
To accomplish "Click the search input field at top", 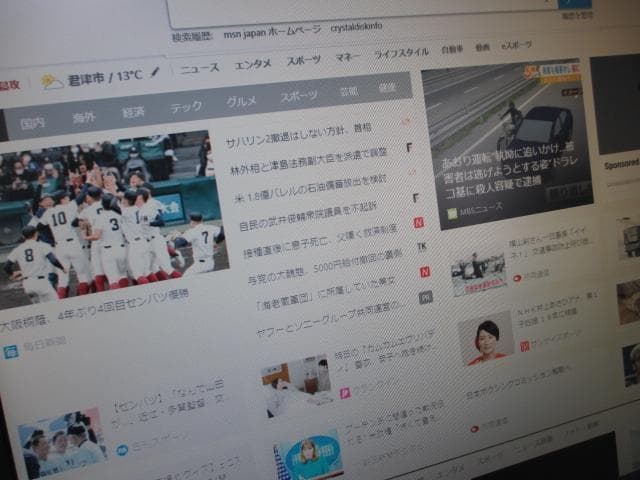I will click(x=360, y=8).
